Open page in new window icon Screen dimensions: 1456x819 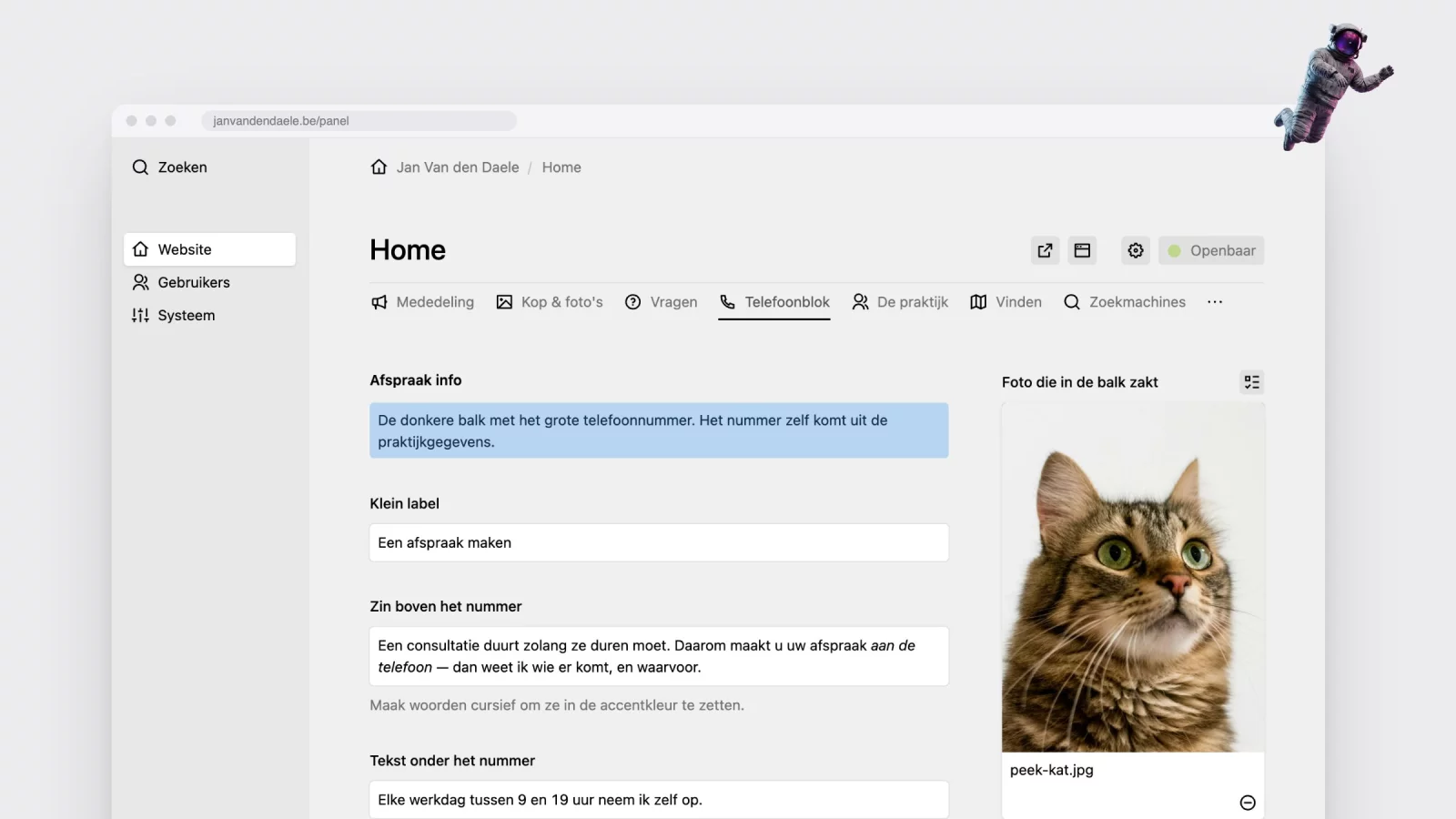[x=1045, y=250]
